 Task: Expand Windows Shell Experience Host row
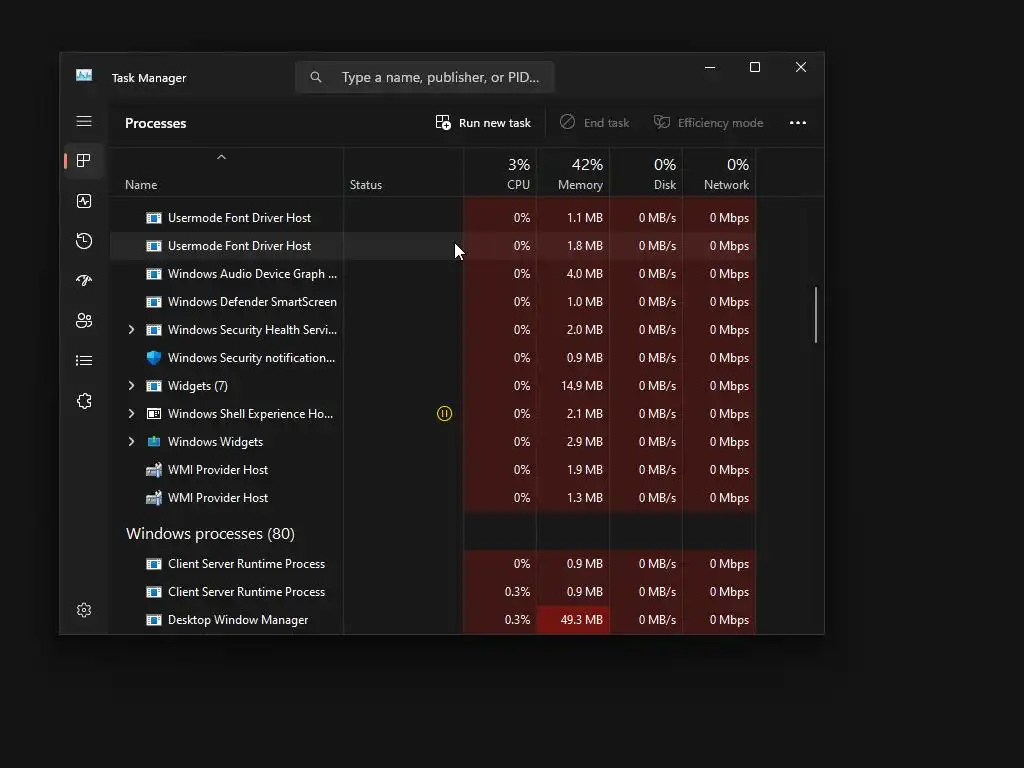click(x=131, y=413)
